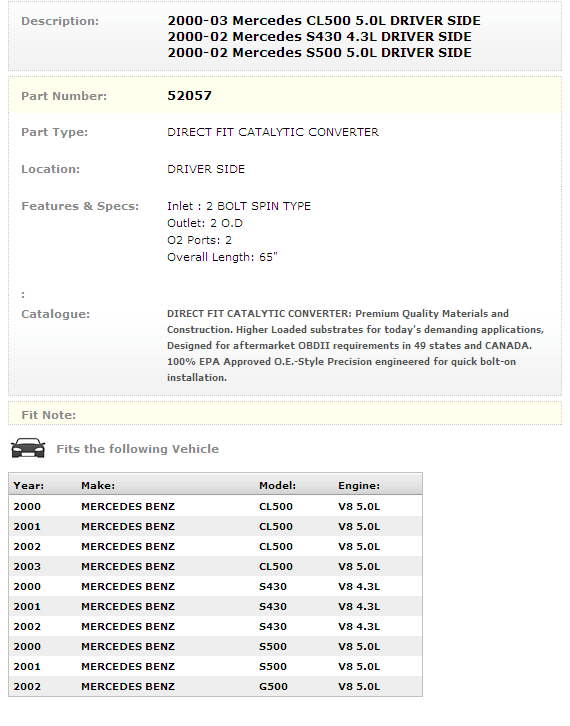Click the DIRECT FIT CATALYTIC CONVERTER part type
This screenshot has height=726, width=570.
[273, 132]
